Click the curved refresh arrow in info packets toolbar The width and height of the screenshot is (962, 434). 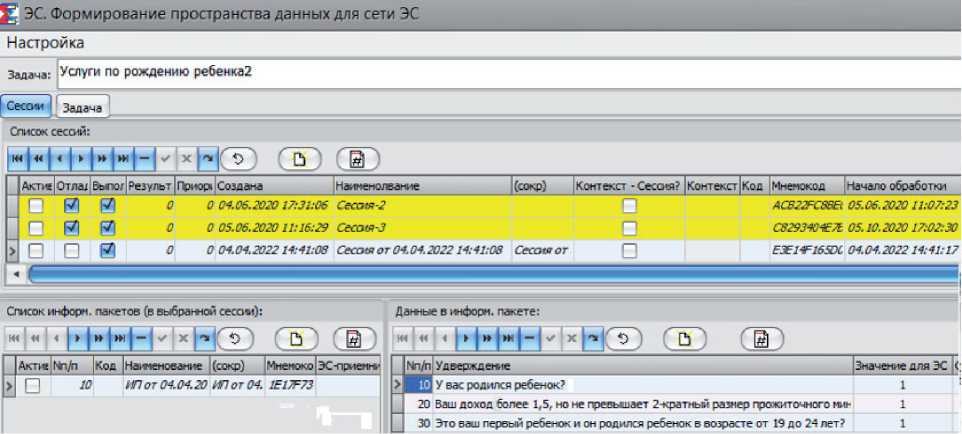[x=207, y=338]
